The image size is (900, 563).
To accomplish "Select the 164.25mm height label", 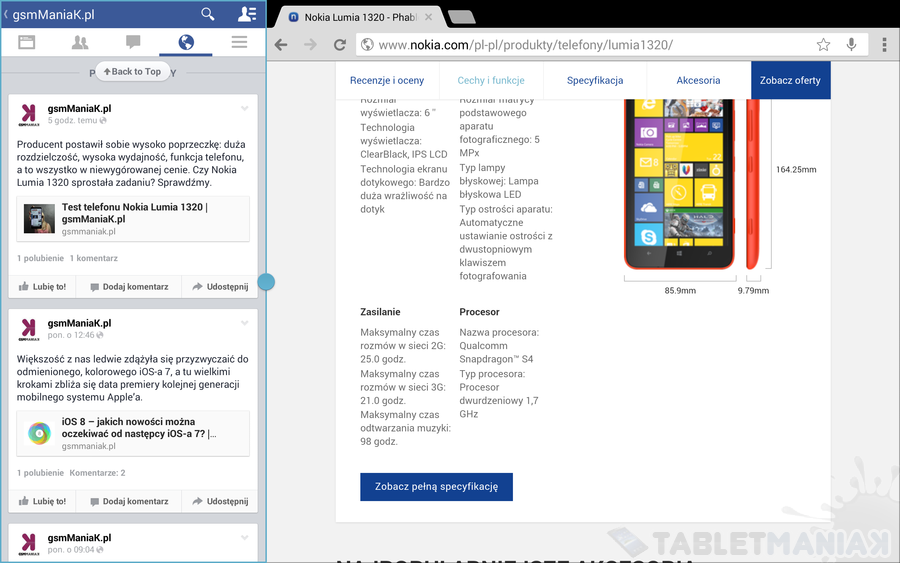I will pos(796,169).
